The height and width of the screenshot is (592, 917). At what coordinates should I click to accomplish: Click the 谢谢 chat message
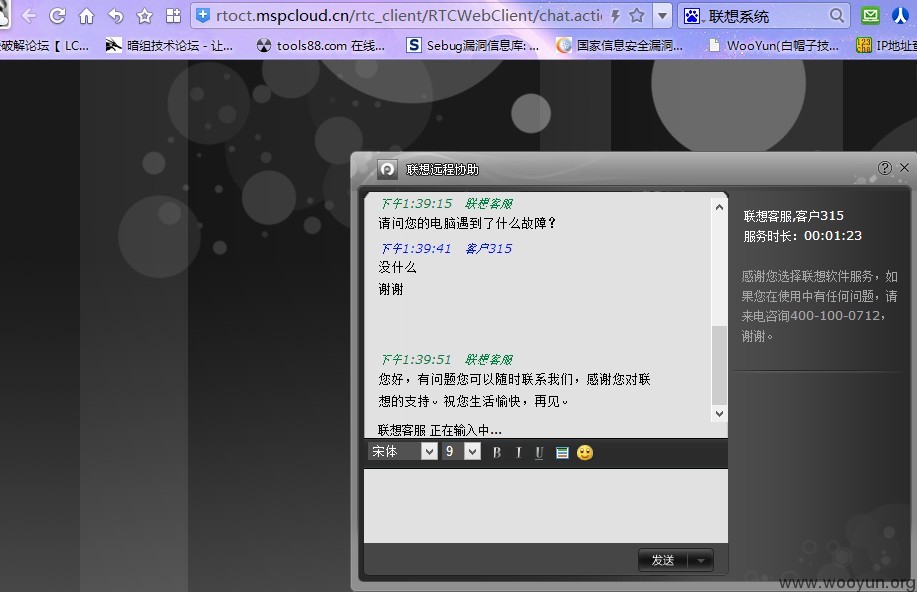pos(391,290)
